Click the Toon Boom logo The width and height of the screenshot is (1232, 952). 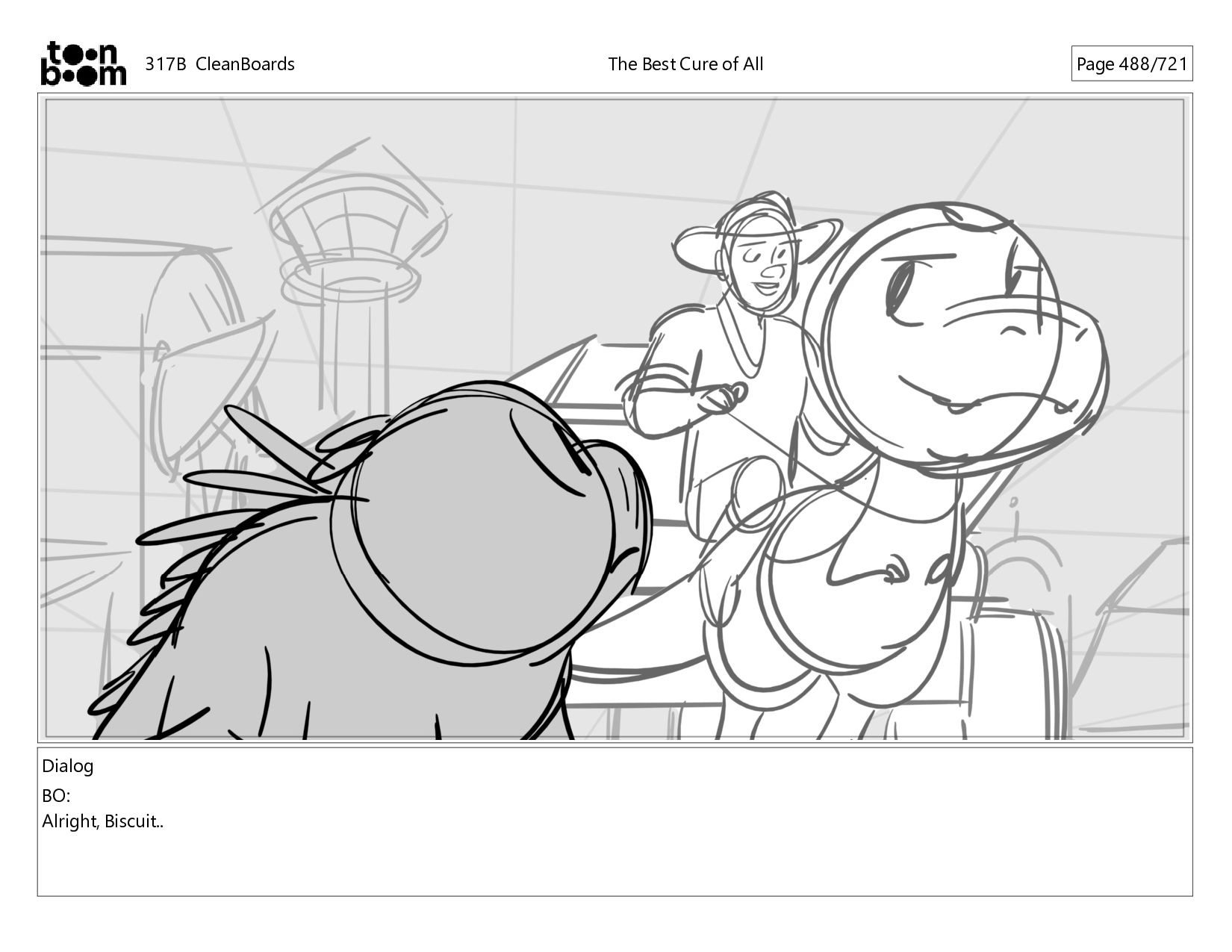pos(83,63)
